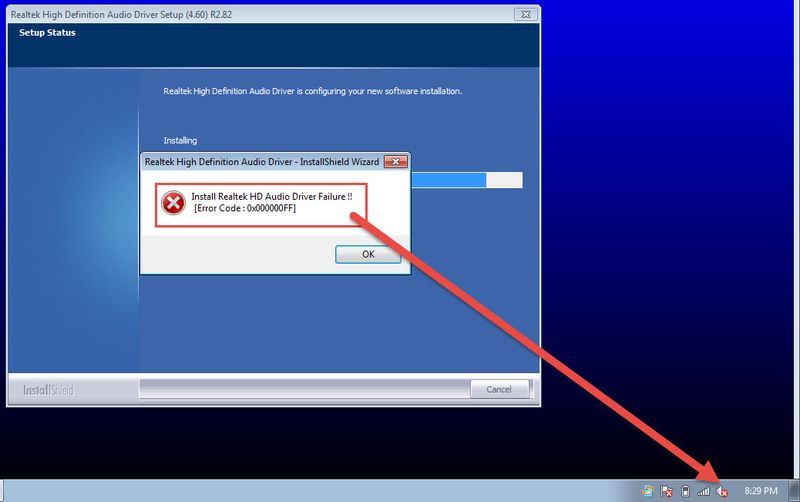Viewport: 800px width, 502px height.
Task: Click the 8:29 PM system clock
Action: pyautogui.click(x=761, y=491)
